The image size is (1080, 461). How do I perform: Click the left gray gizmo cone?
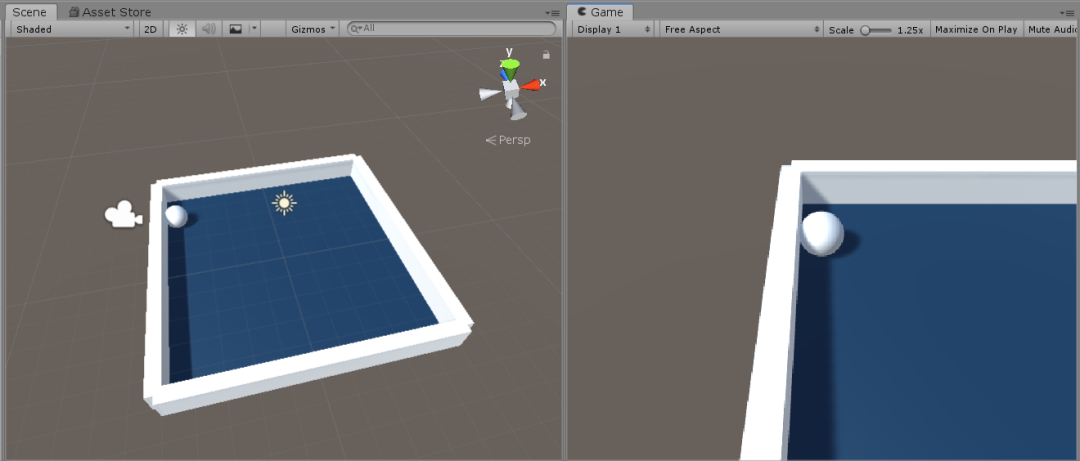coord(490,94)
